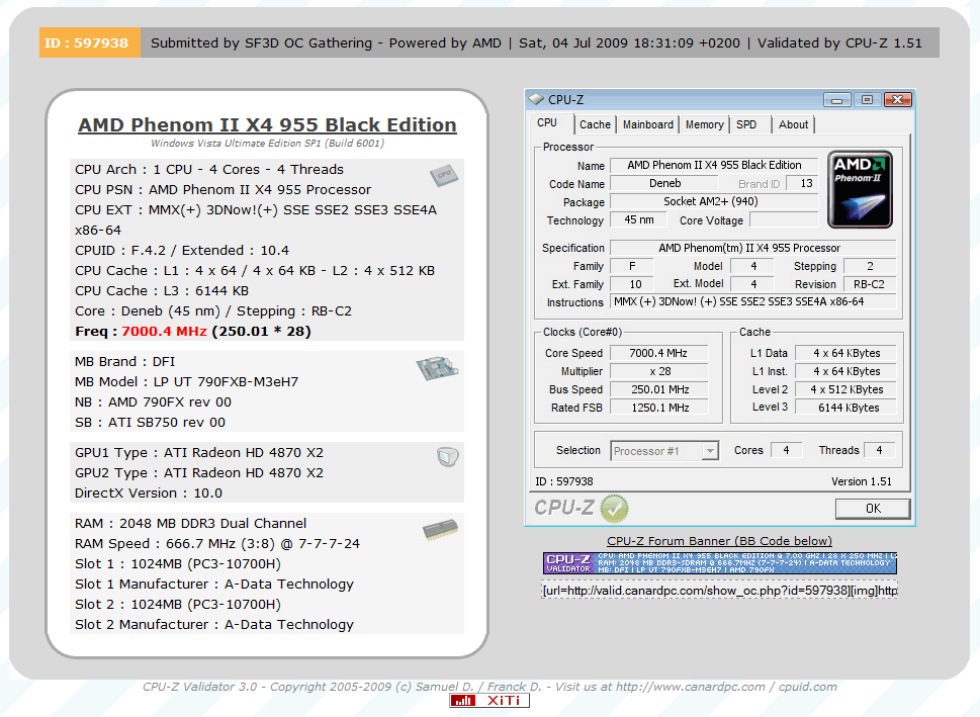Image resolution: width=980 pixels, height=717 pixels.
Task: Click the CPU chip icon beside CPU Arch
Action: [x=444, y=175]
